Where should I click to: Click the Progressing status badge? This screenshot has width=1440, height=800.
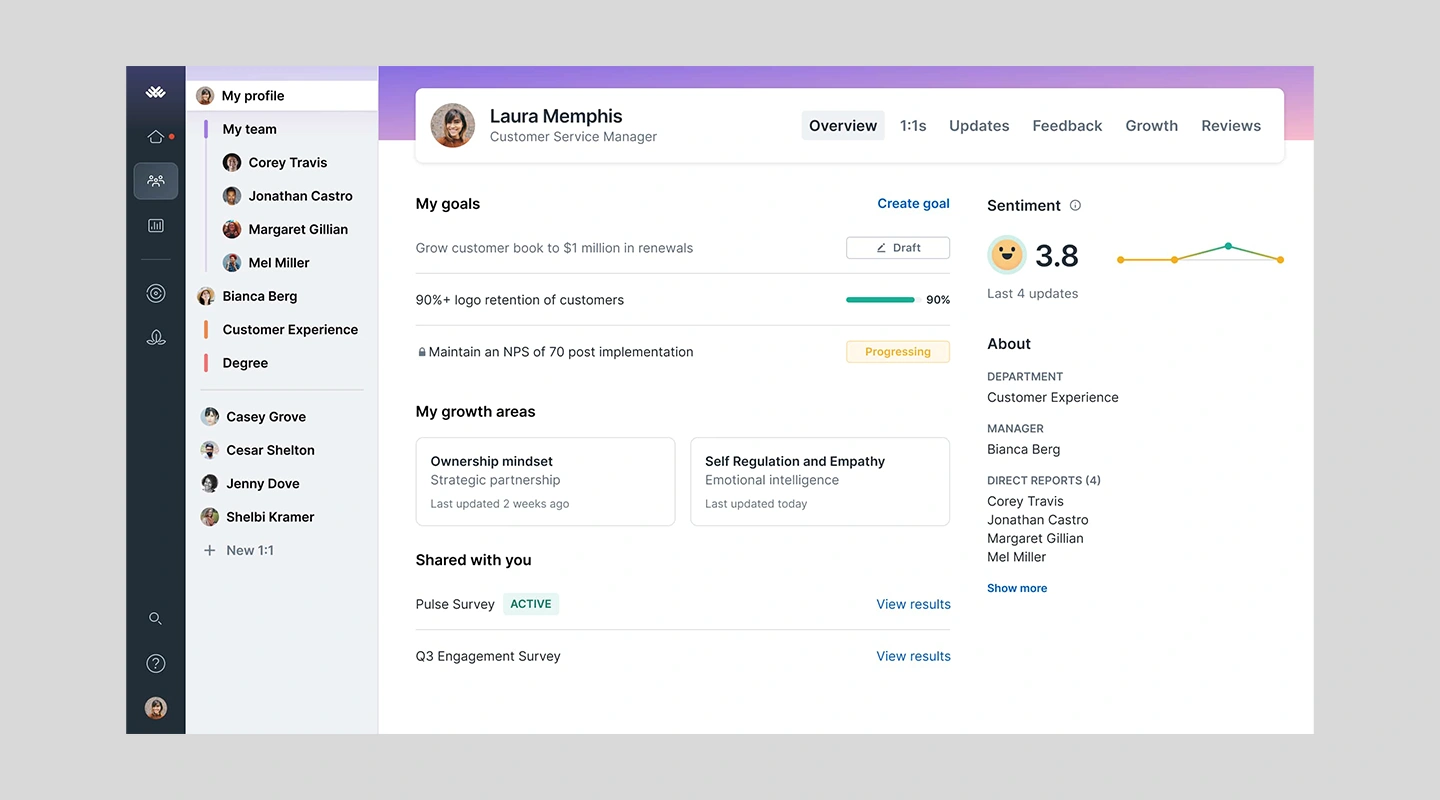point(898,352)
